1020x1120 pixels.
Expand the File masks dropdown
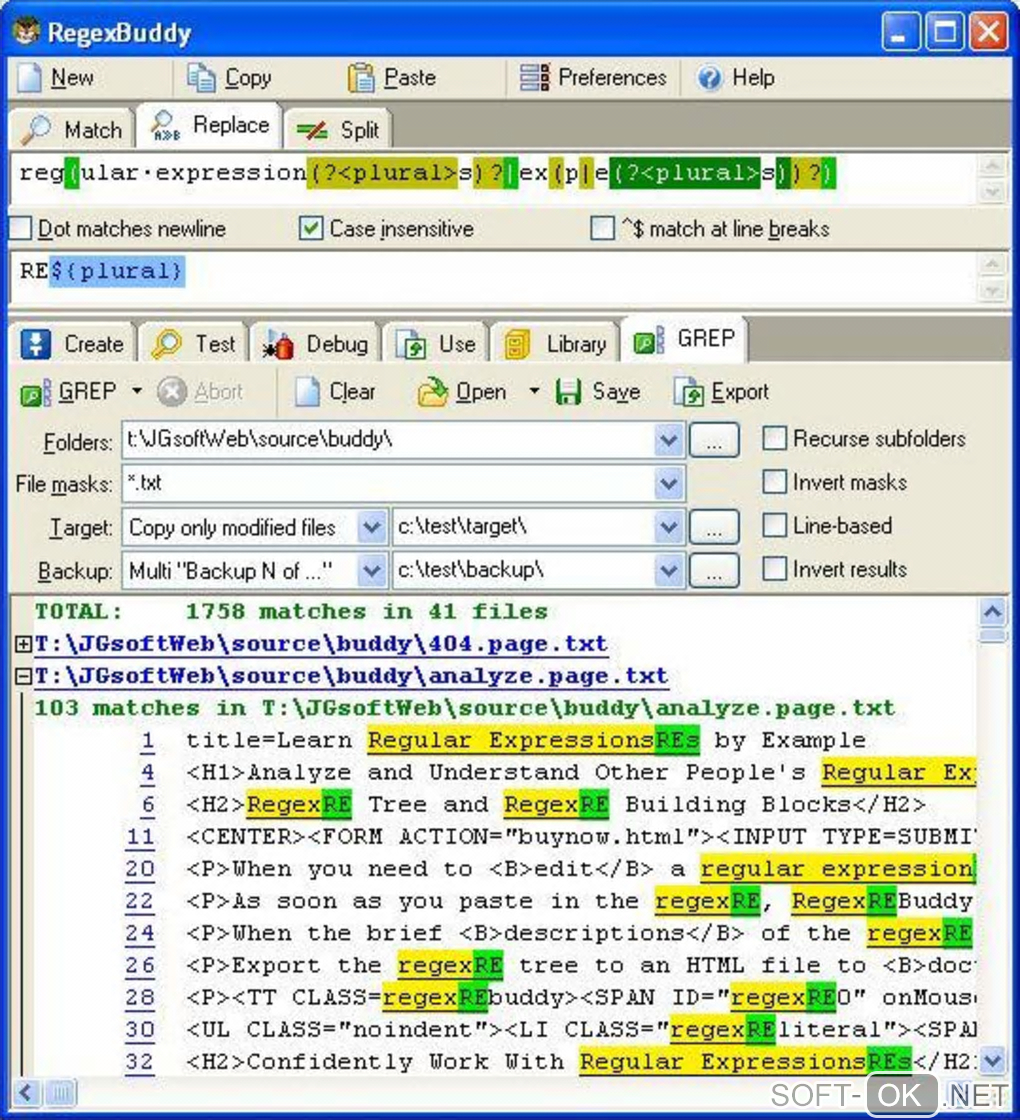coord(669,484)
